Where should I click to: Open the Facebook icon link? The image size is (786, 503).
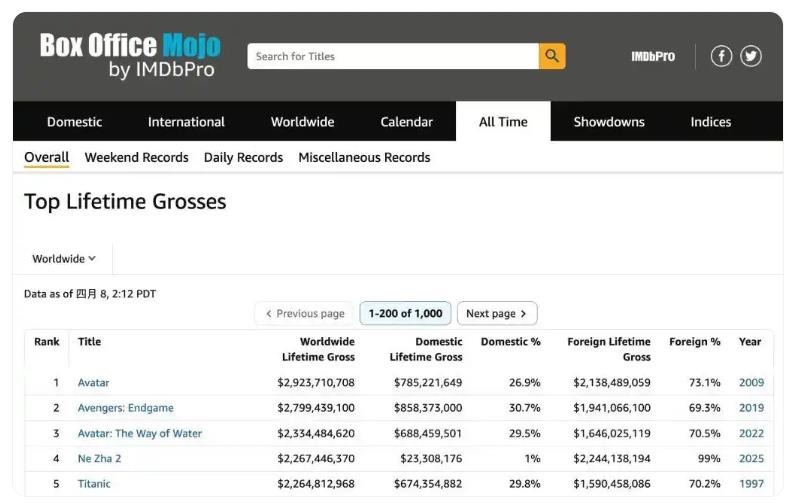tap(721, 56)
